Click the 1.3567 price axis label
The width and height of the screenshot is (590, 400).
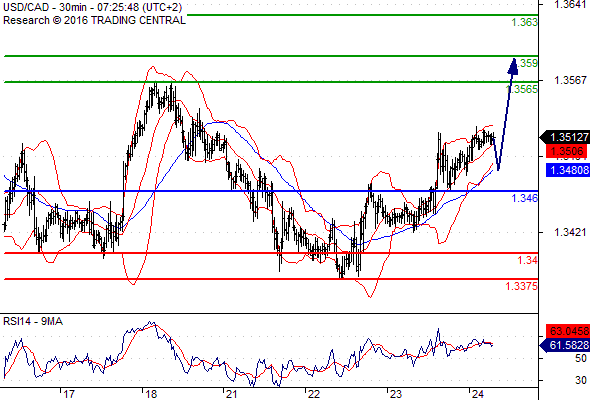coord(570,80)
